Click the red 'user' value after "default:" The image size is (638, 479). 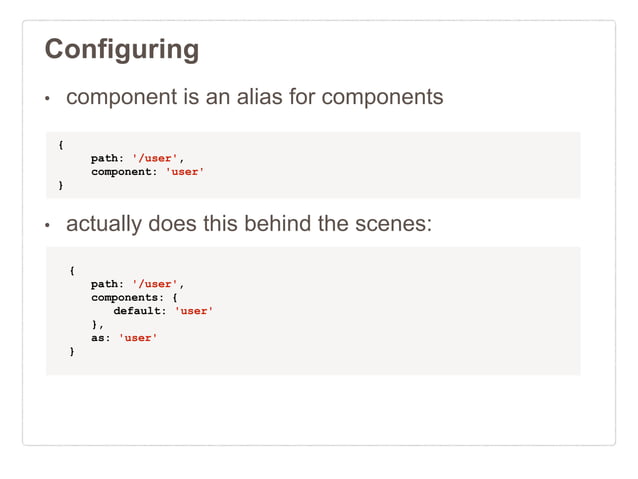coord(194,311)
